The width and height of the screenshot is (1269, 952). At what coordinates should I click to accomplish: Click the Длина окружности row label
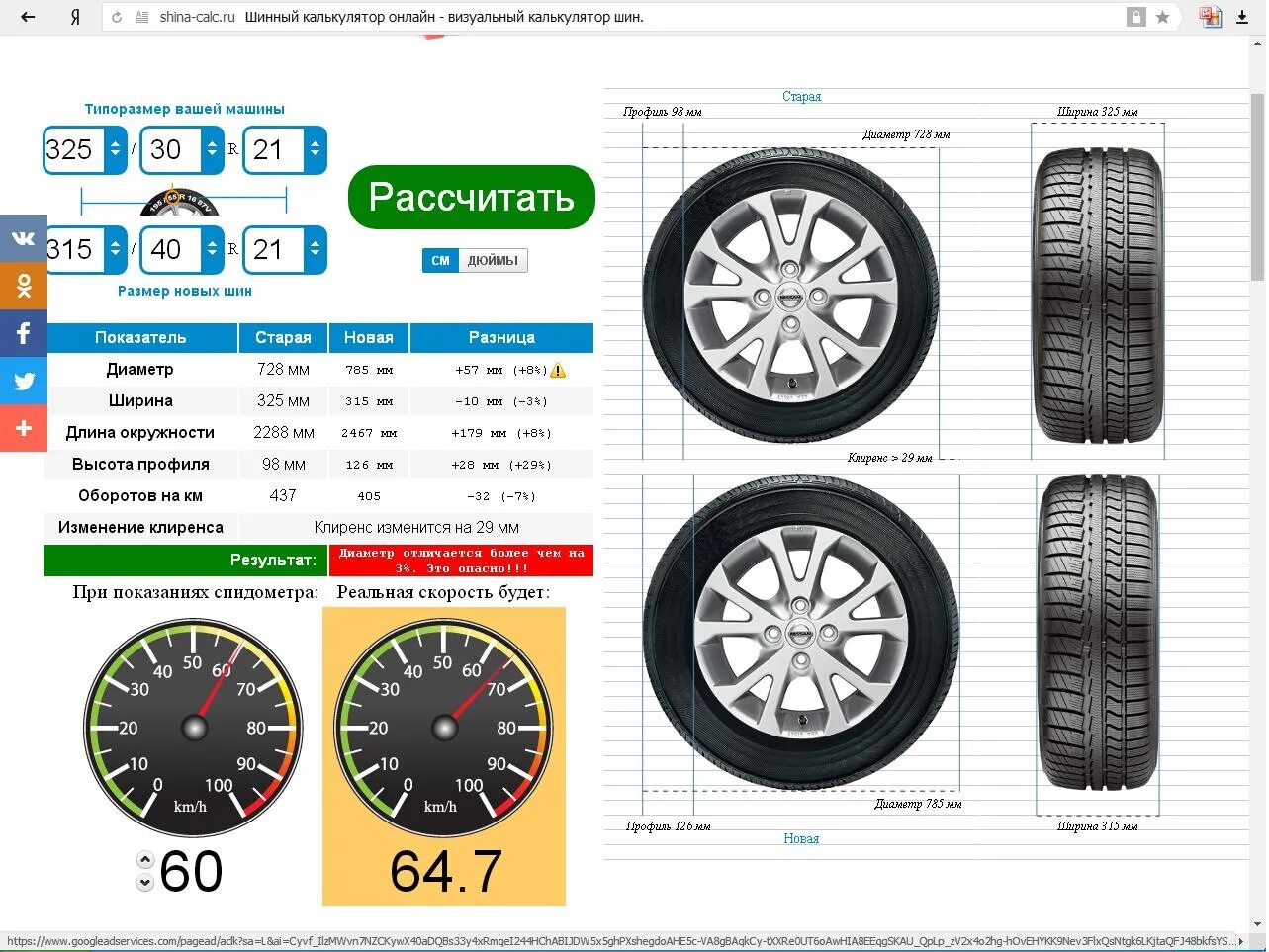click(140, 432)
